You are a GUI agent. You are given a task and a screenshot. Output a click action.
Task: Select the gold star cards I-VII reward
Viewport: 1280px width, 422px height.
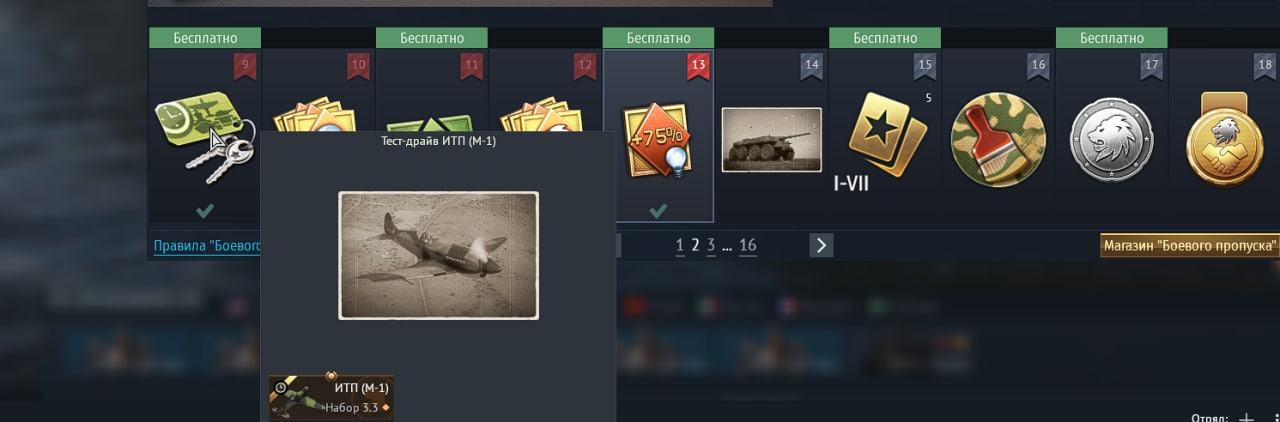click(885, 136)
